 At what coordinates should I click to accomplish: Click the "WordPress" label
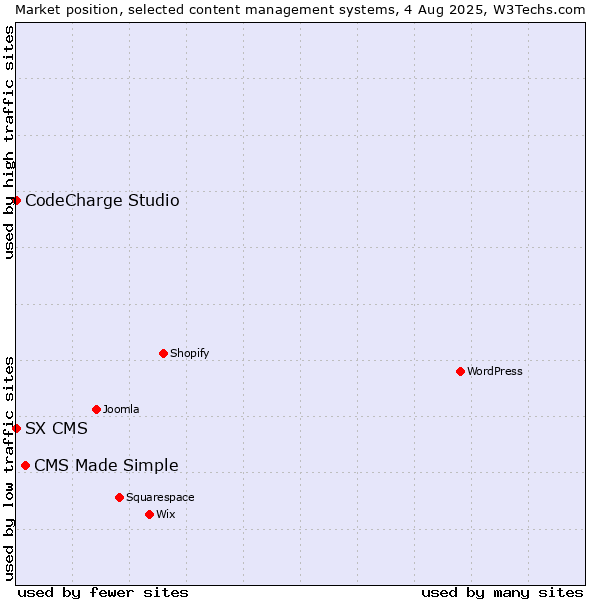[x=494, y=371]
